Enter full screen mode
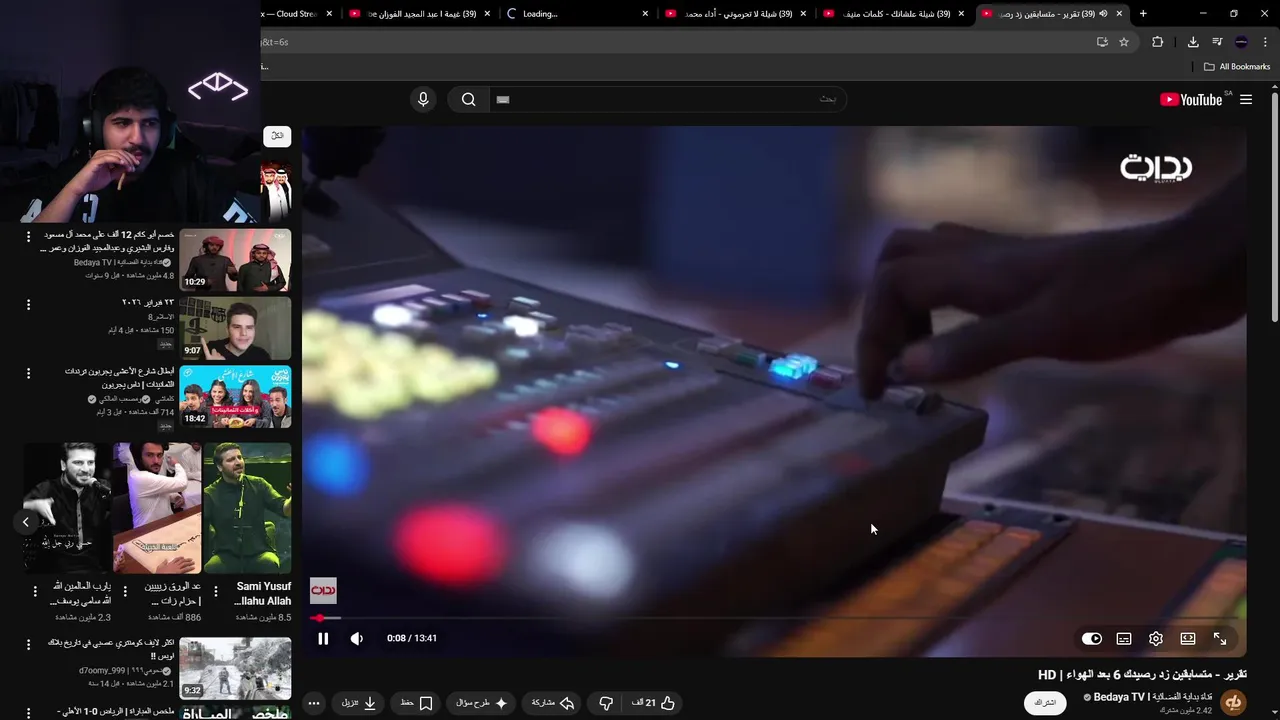Image resolution: width=1280 pixels, height=720 pixels. coord(1220,638)
